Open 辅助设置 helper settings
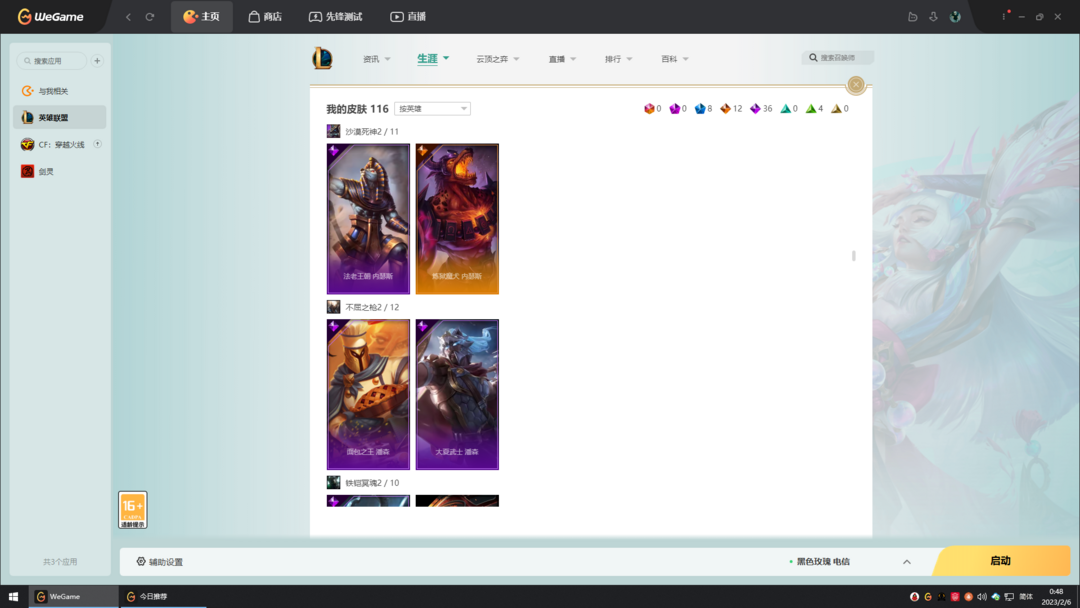Image resolution: width=1080 pixels, height=608 pixels. (x=160, y=562)
